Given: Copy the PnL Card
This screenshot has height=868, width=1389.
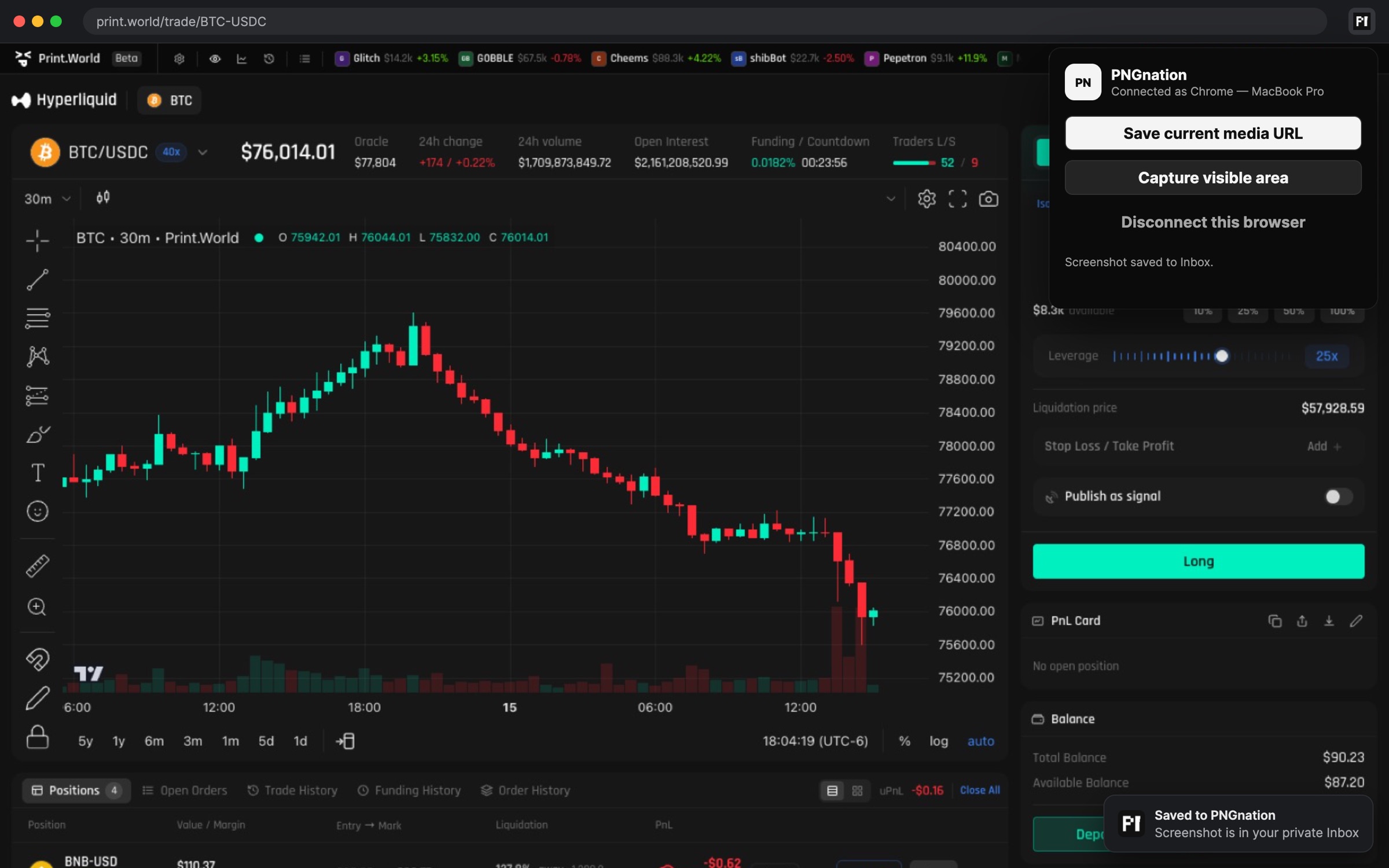Looking at the screenshot, I should pyautogui.click(x=1275, y=621).
